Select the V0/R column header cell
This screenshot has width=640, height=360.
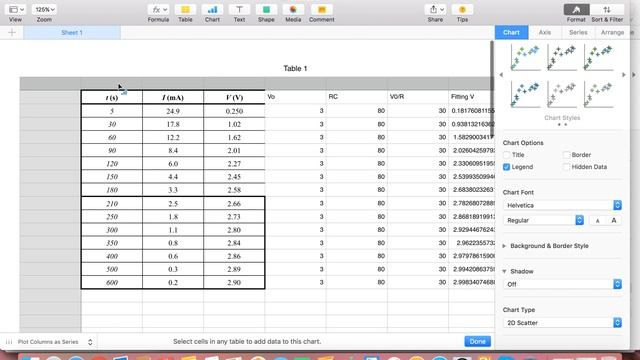(418, 97)
